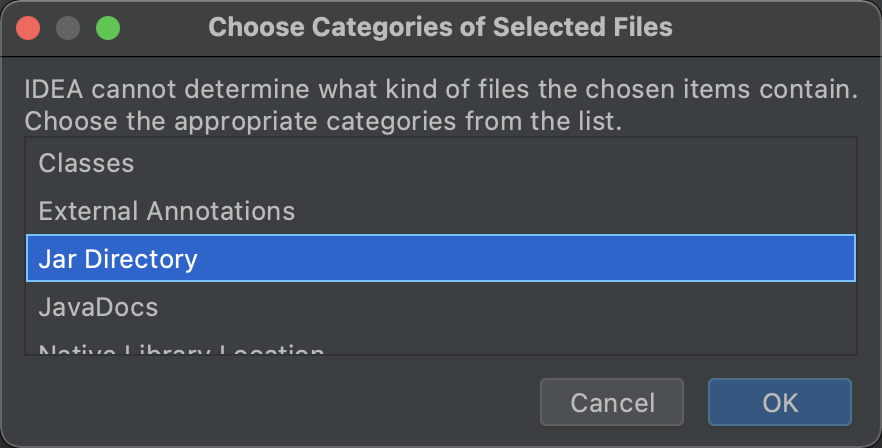882x448 pixels.
Task: Confirm the selection with OK
Action: (779, 403)
